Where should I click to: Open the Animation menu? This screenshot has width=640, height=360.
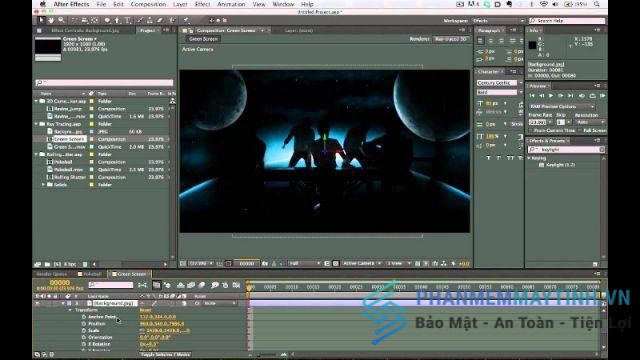click(231, 4)
